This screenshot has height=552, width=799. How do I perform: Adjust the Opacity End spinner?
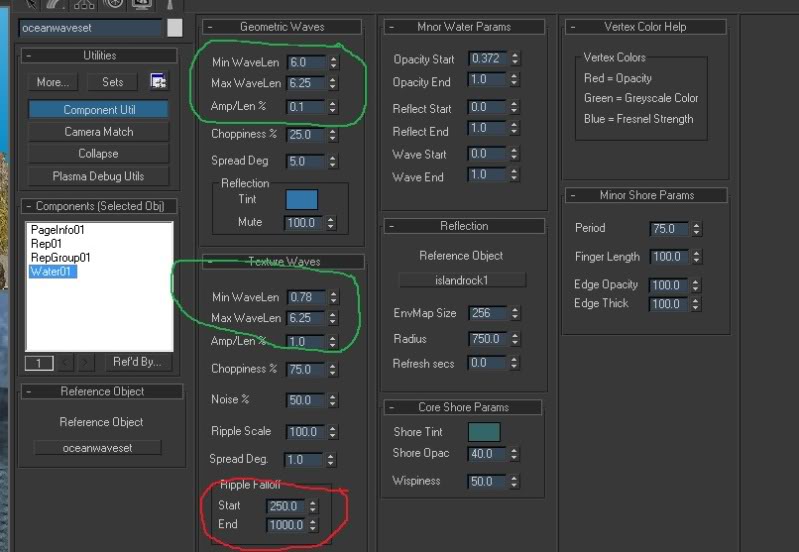coord(514,80)
